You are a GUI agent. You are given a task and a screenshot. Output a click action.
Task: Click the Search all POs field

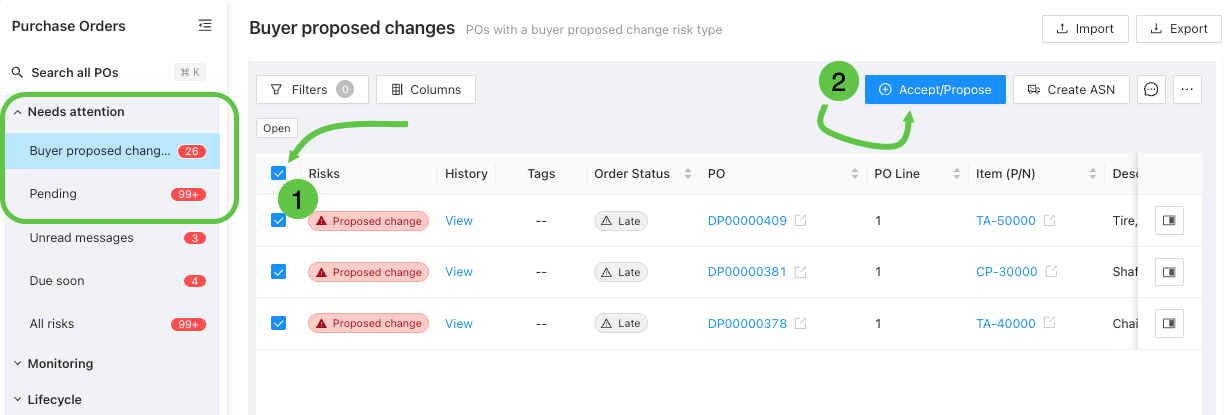[108, 72]
